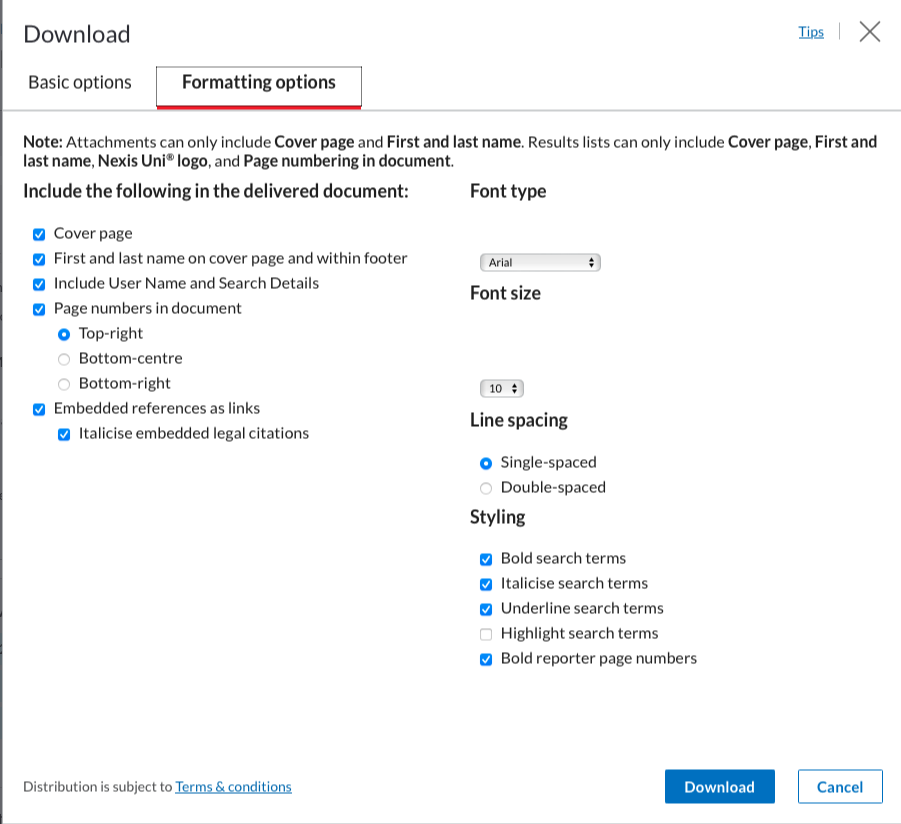901x824 pixels.
Task: Uncheck Bold search terms
Action: (486, 559)
